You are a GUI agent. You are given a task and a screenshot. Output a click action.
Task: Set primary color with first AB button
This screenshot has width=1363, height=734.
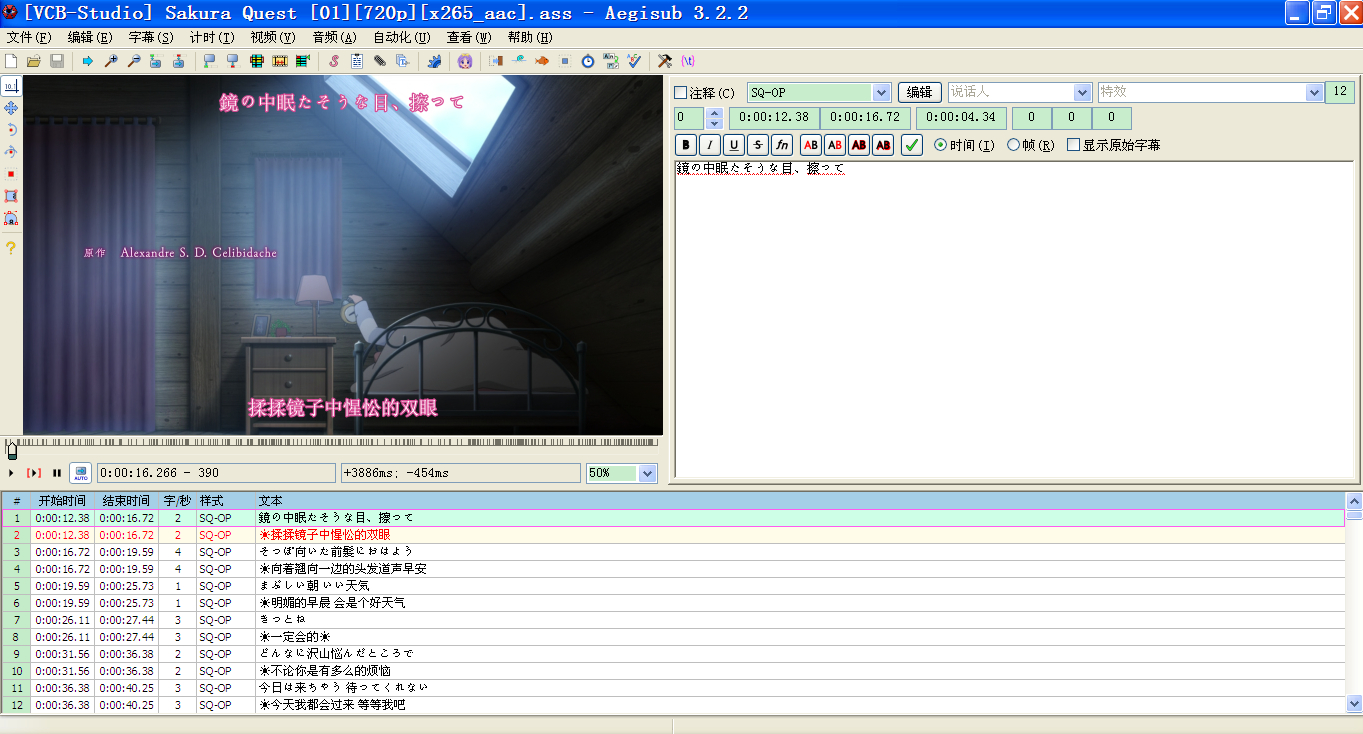(811, 145)
